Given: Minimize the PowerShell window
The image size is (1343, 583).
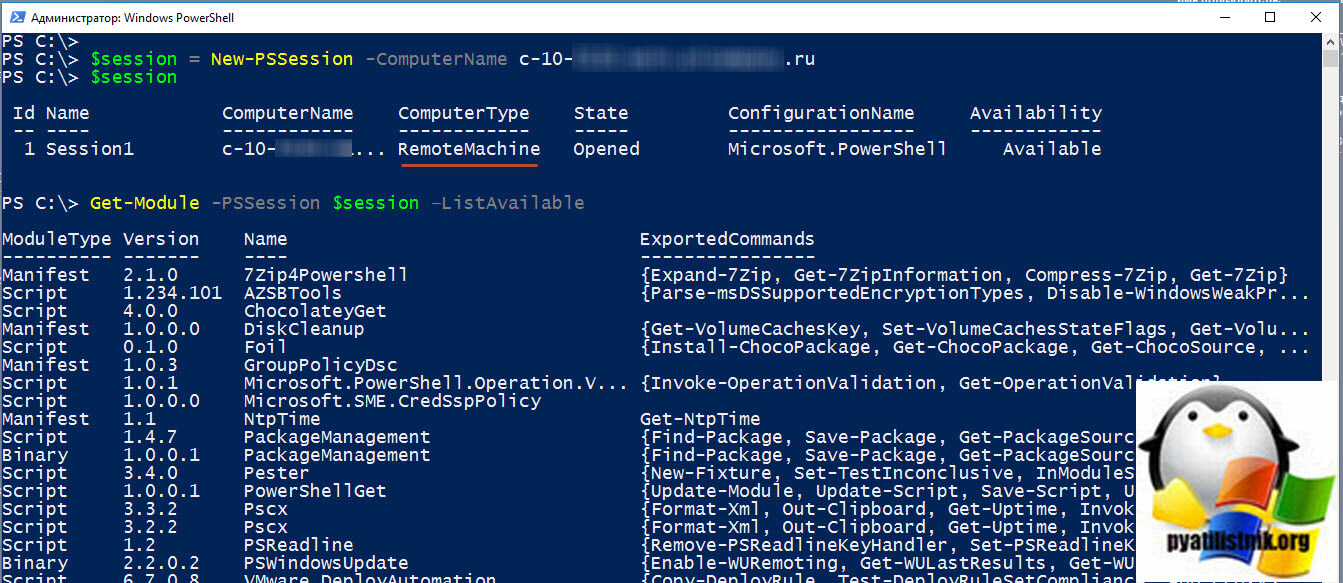Looking at the screenshot, I should (x=1224, y=17).
